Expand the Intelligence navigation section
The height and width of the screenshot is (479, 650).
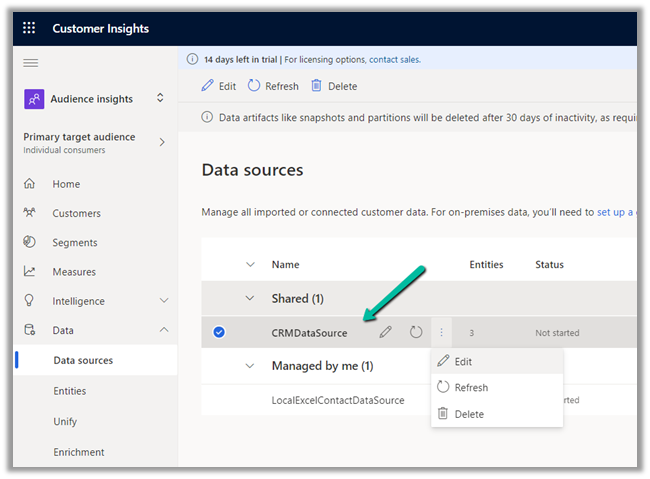click(x=164, y=301)
